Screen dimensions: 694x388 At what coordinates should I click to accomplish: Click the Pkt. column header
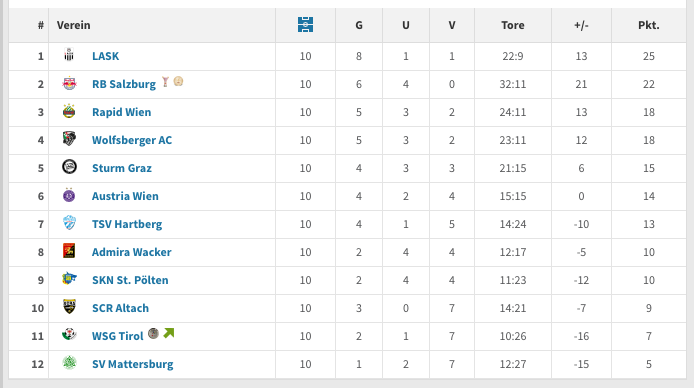coord(649,25)
